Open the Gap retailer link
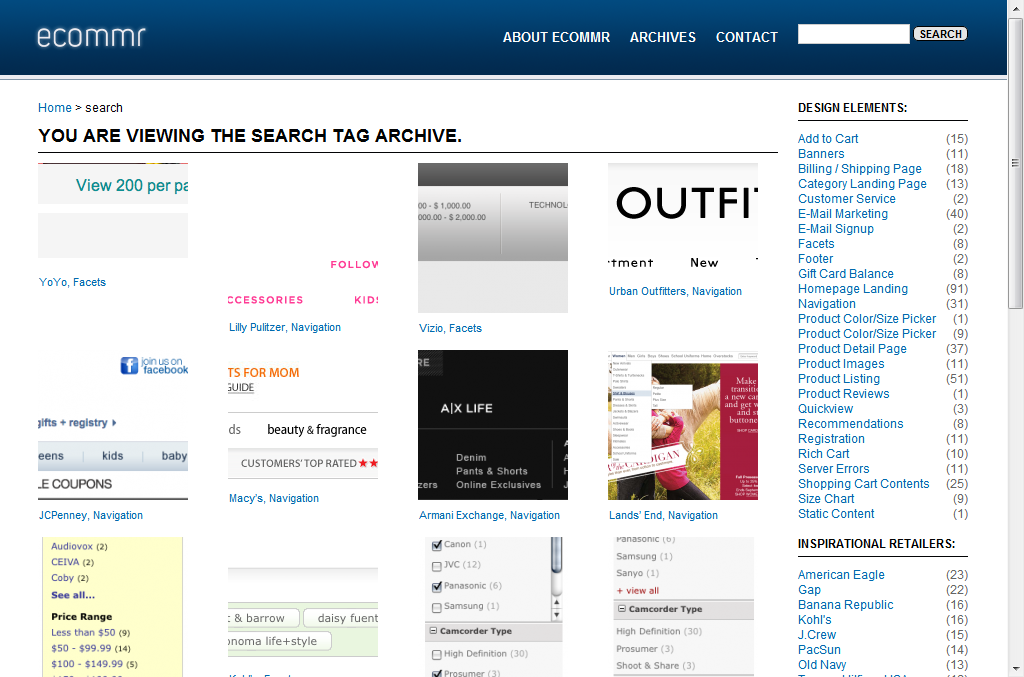The image size is (1024, 677). click(809, 590)
